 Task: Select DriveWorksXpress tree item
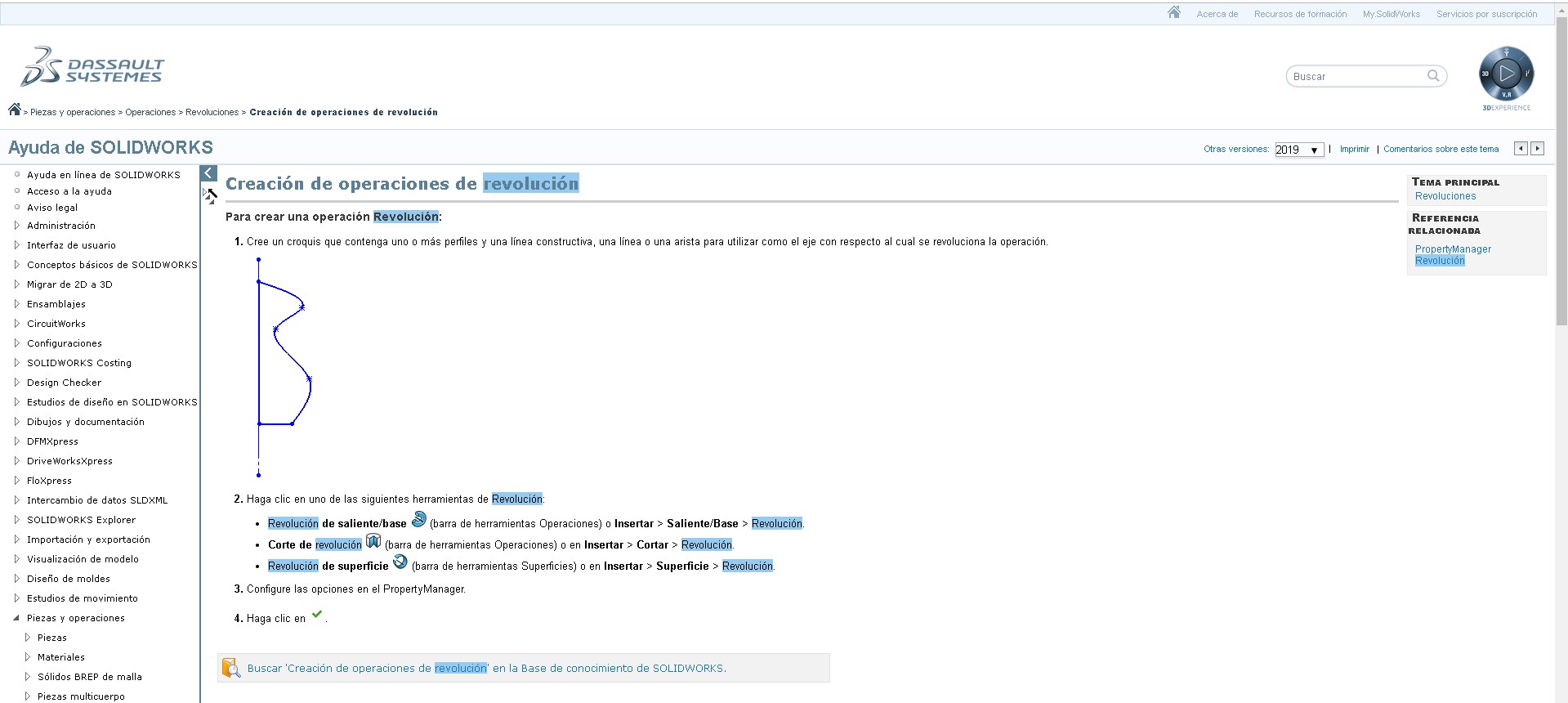[69, 460]
